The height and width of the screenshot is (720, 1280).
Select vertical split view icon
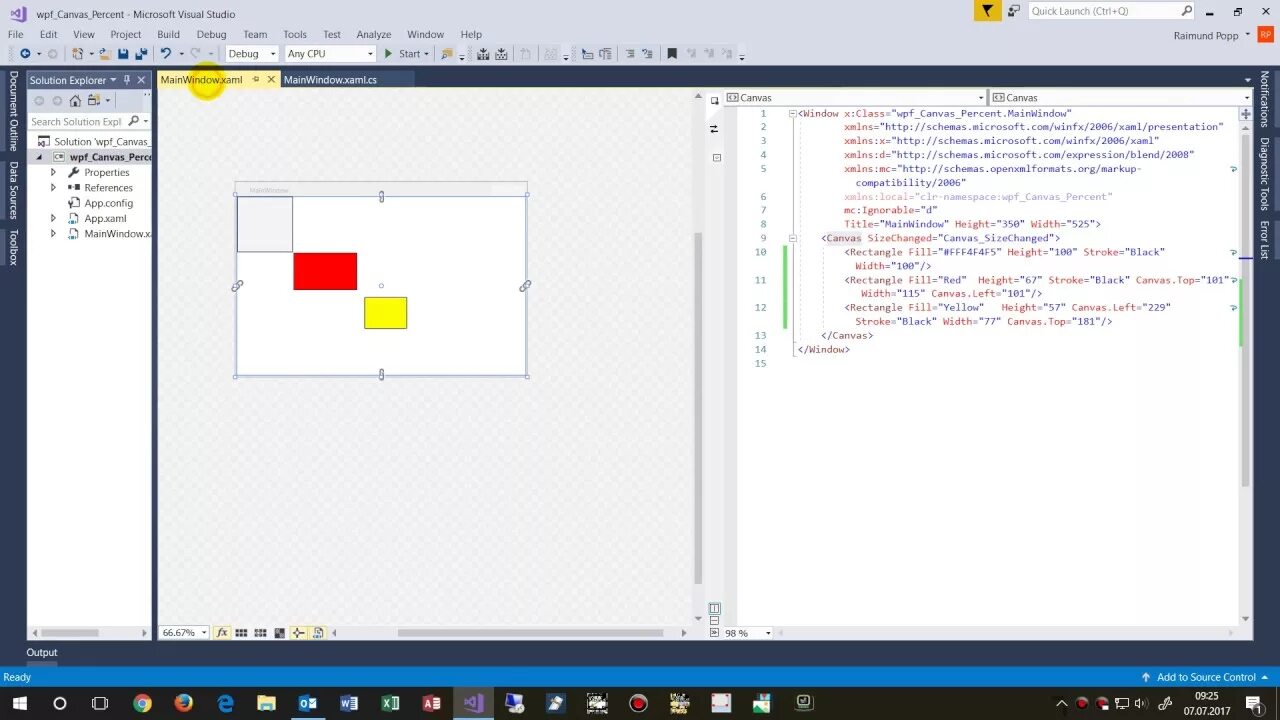pyautogui.click(x=714, y=608)
